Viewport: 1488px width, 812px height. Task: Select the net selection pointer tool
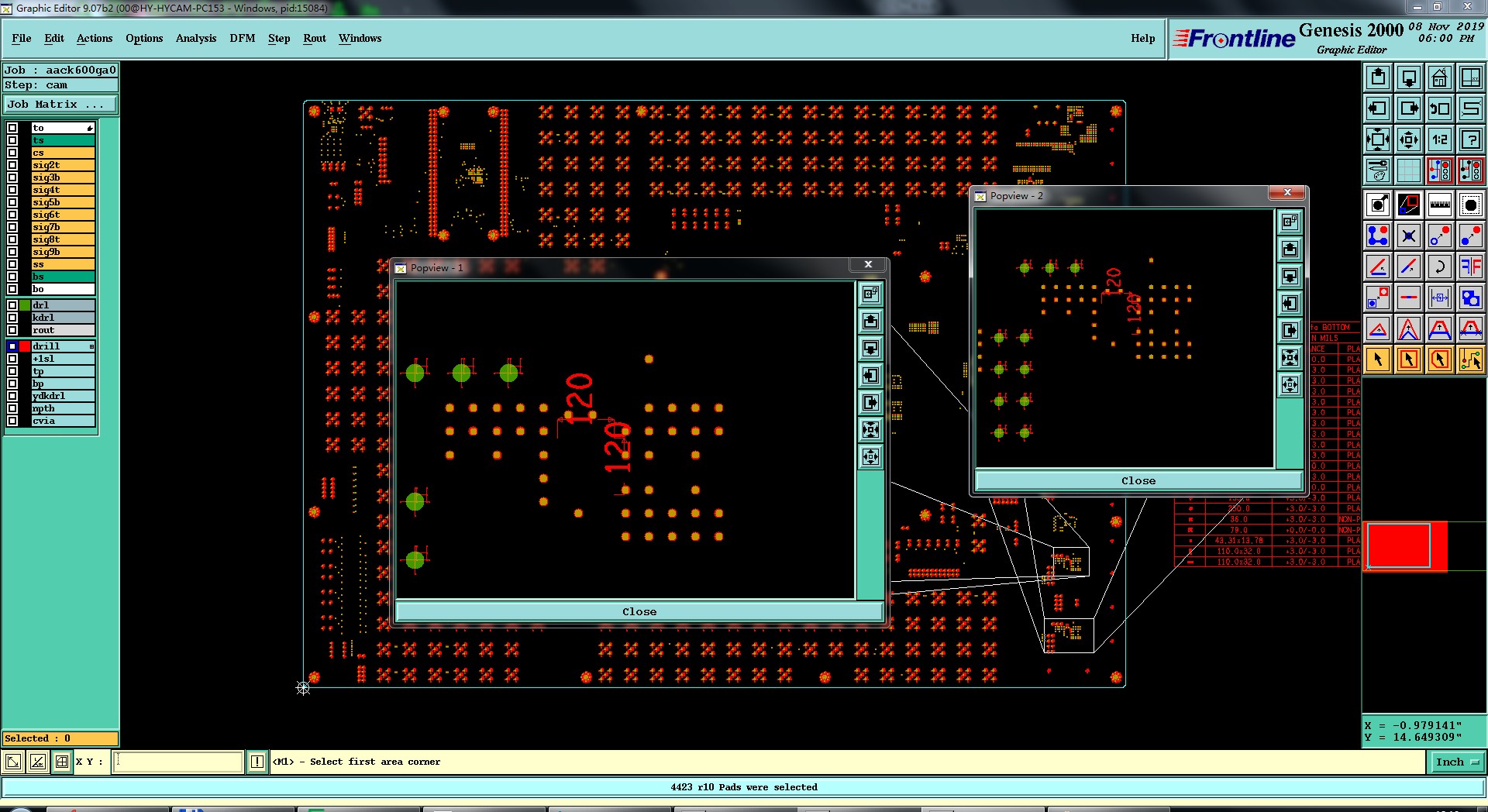click(1471, 360)
